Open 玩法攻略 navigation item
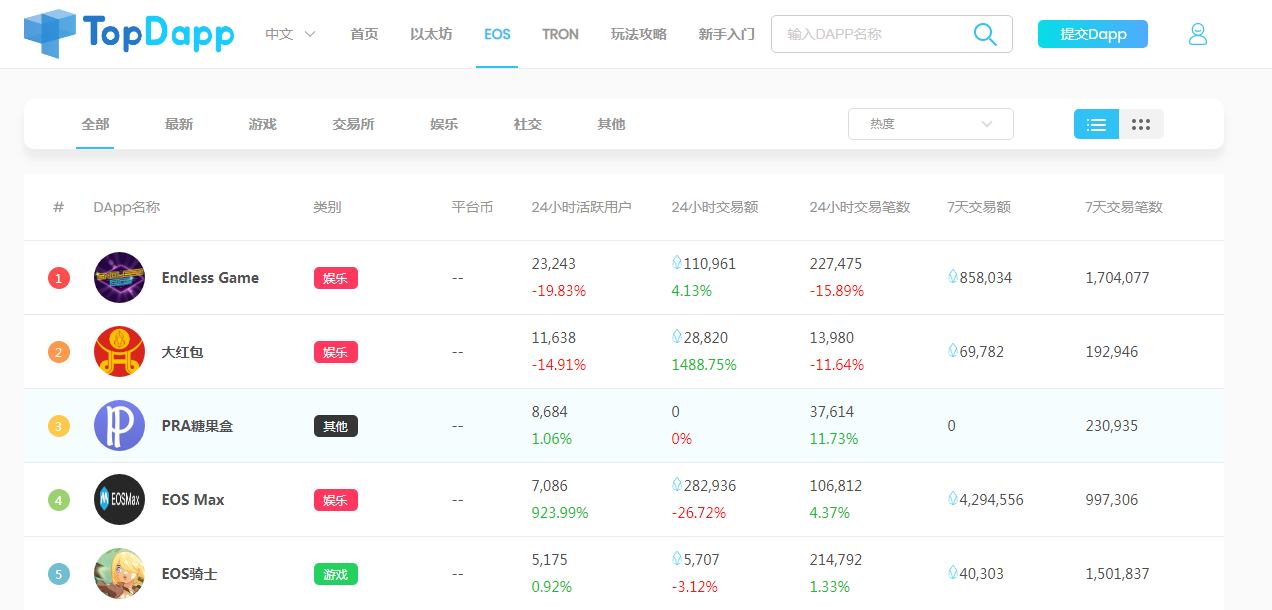Image resolution: width=1272 pixels, height=610 pixels. (x=639, y=34)
